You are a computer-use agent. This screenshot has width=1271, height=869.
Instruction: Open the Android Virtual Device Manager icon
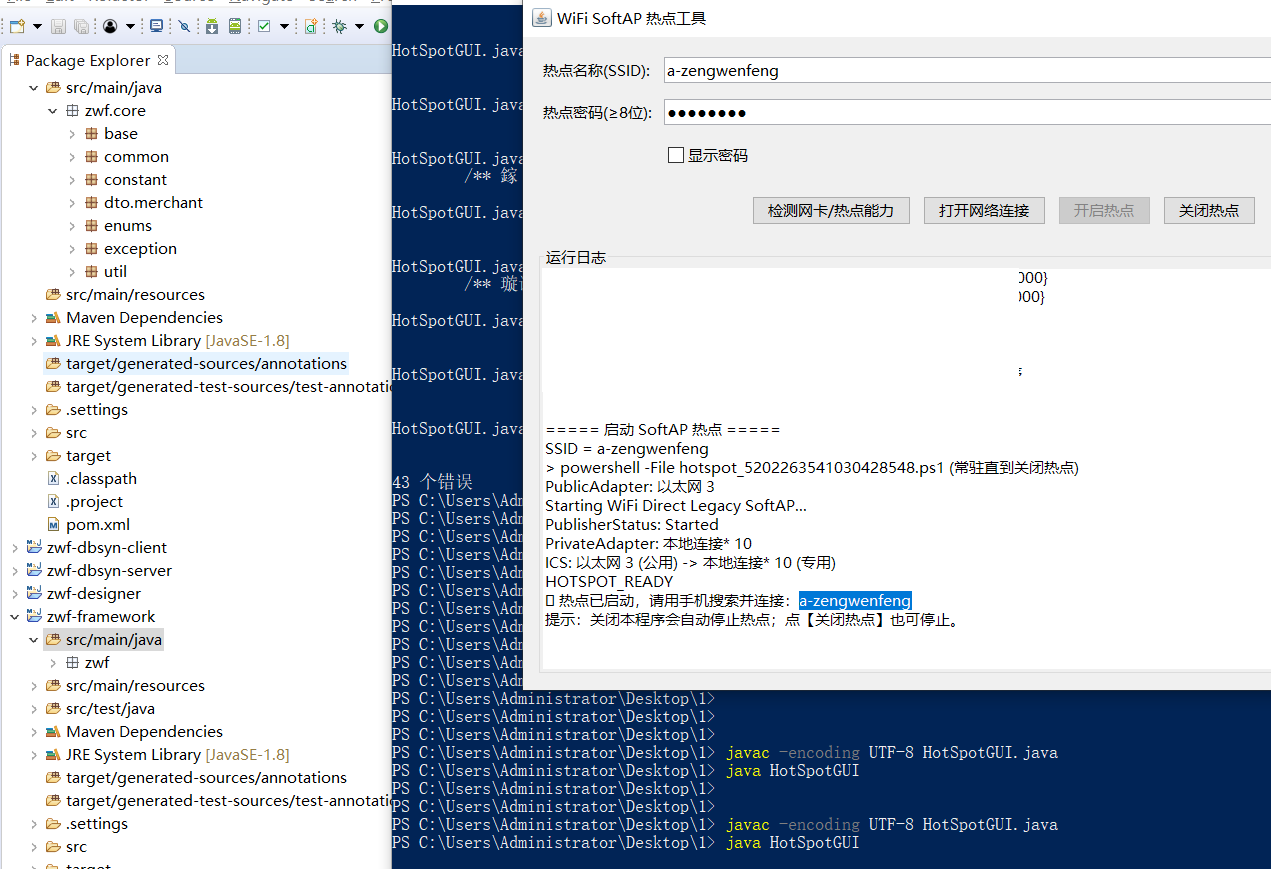coord(234,26)
